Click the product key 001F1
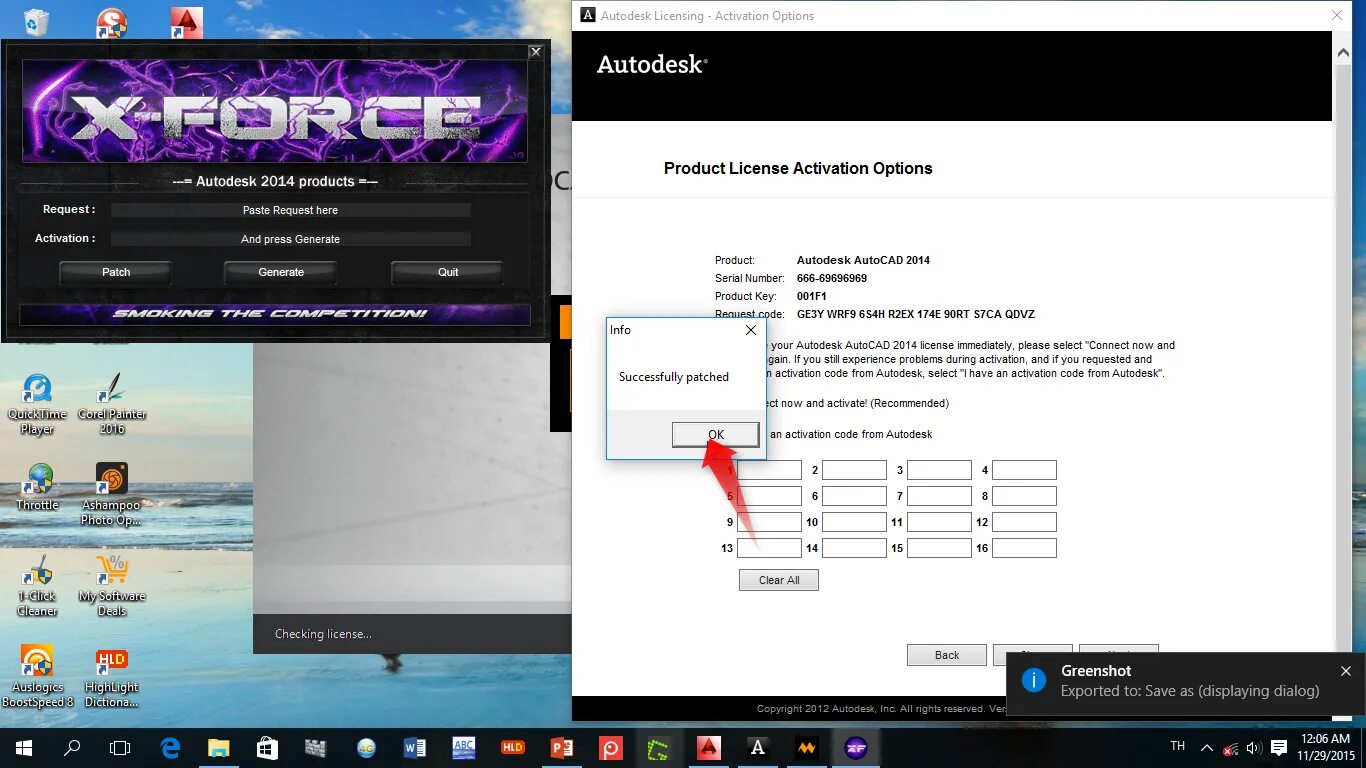Image resolution: width=1366 pixels, height=768 pixels. pos(812,296)
